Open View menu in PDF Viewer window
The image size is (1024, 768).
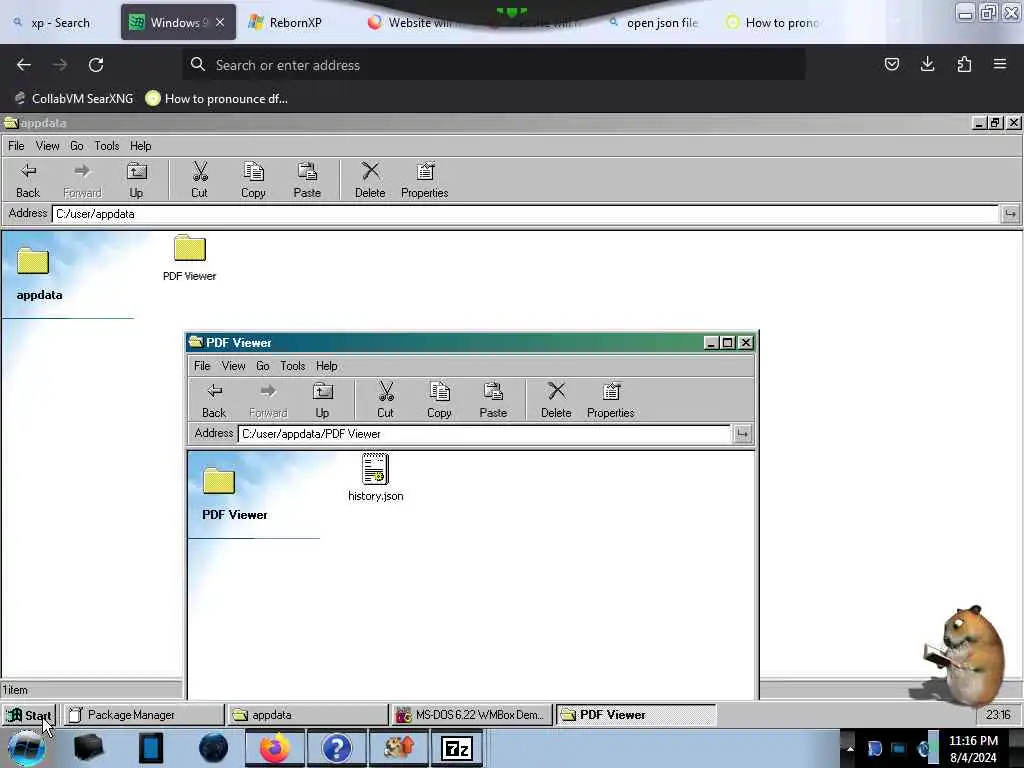point(233,366)
